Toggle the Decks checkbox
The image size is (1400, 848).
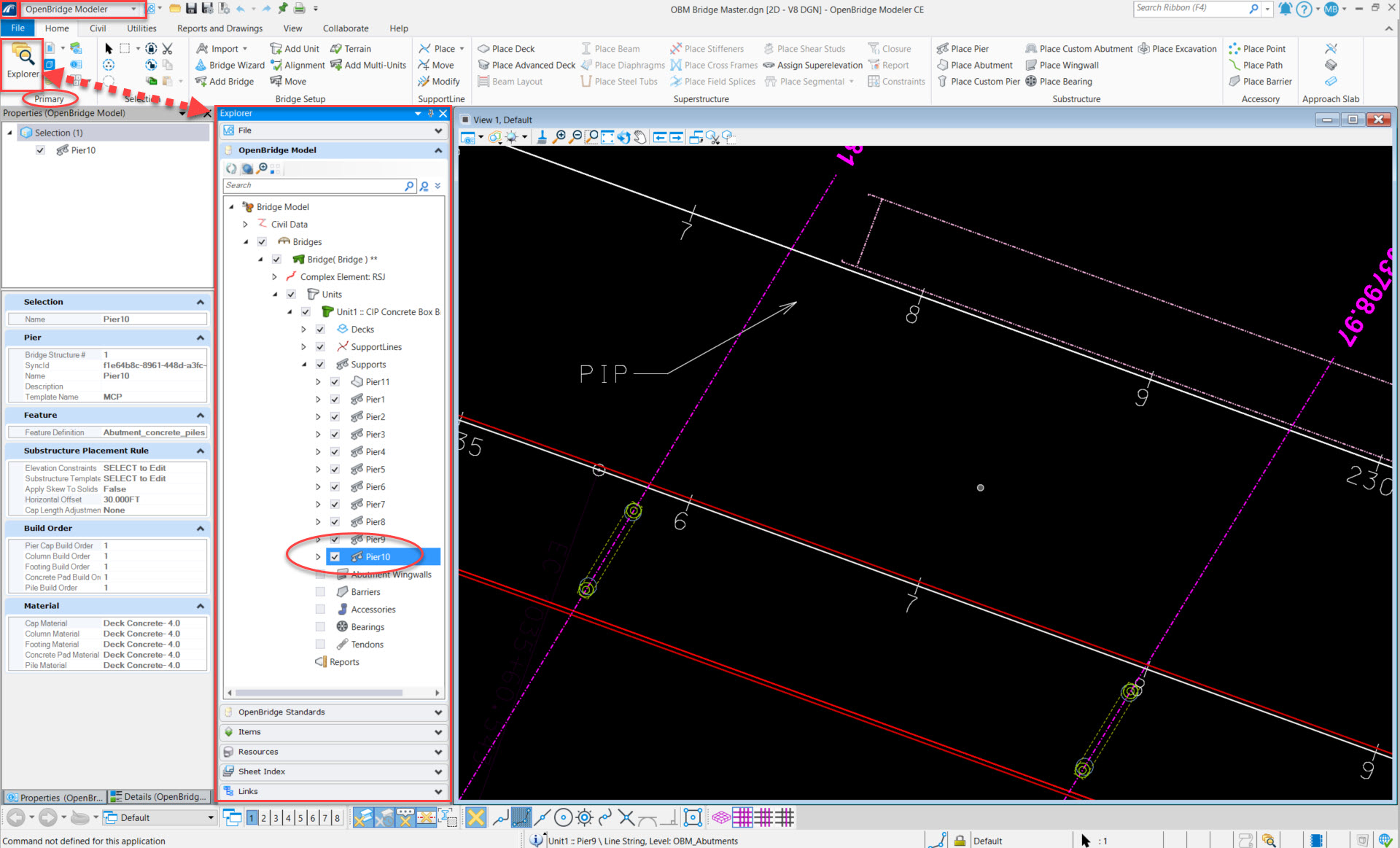tap(320, 330)
